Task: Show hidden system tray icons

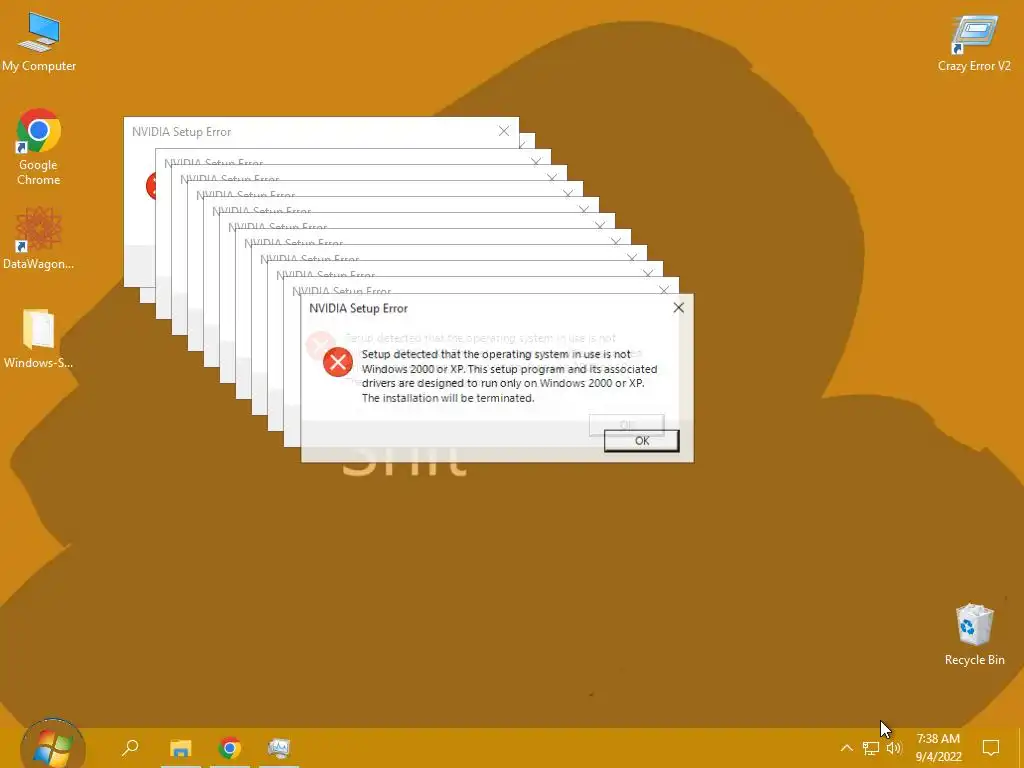Action: tap(846, 748)
